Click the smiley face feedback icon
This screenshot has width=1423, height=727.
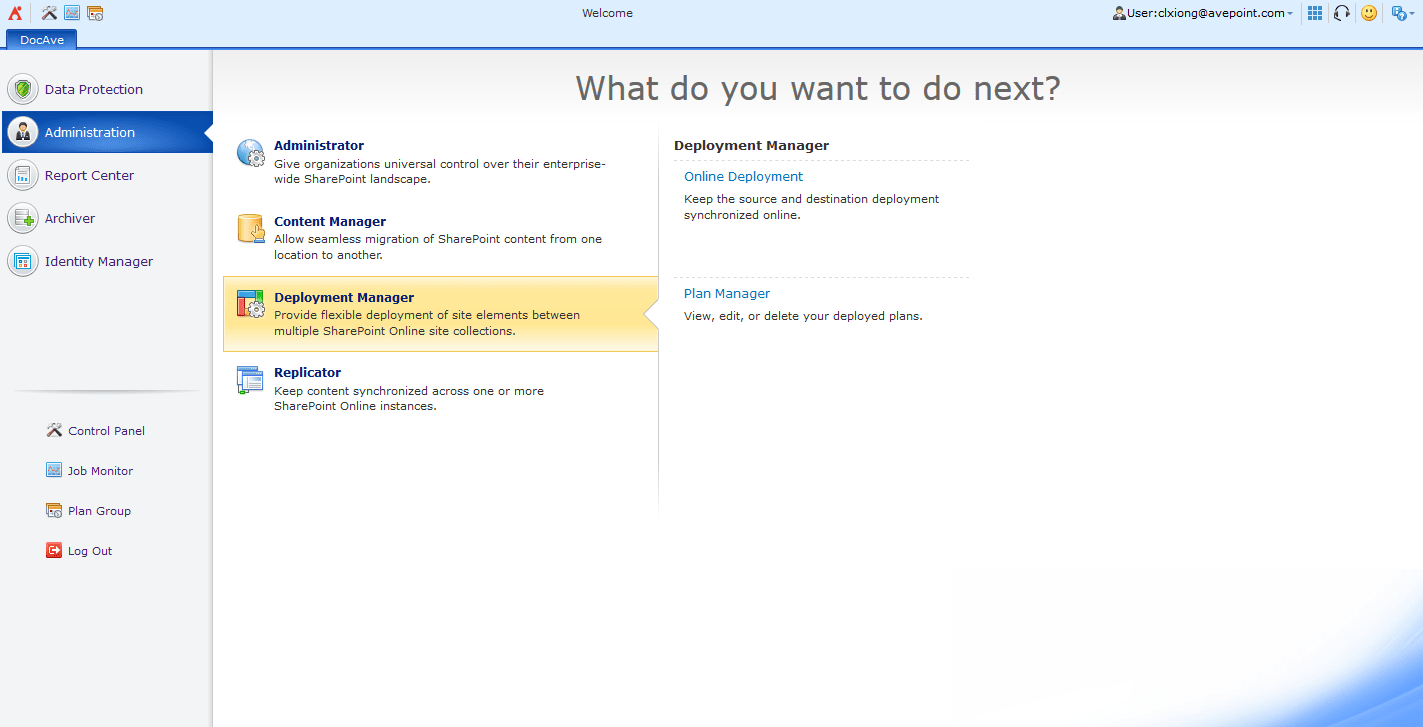tap(1369, 13)
